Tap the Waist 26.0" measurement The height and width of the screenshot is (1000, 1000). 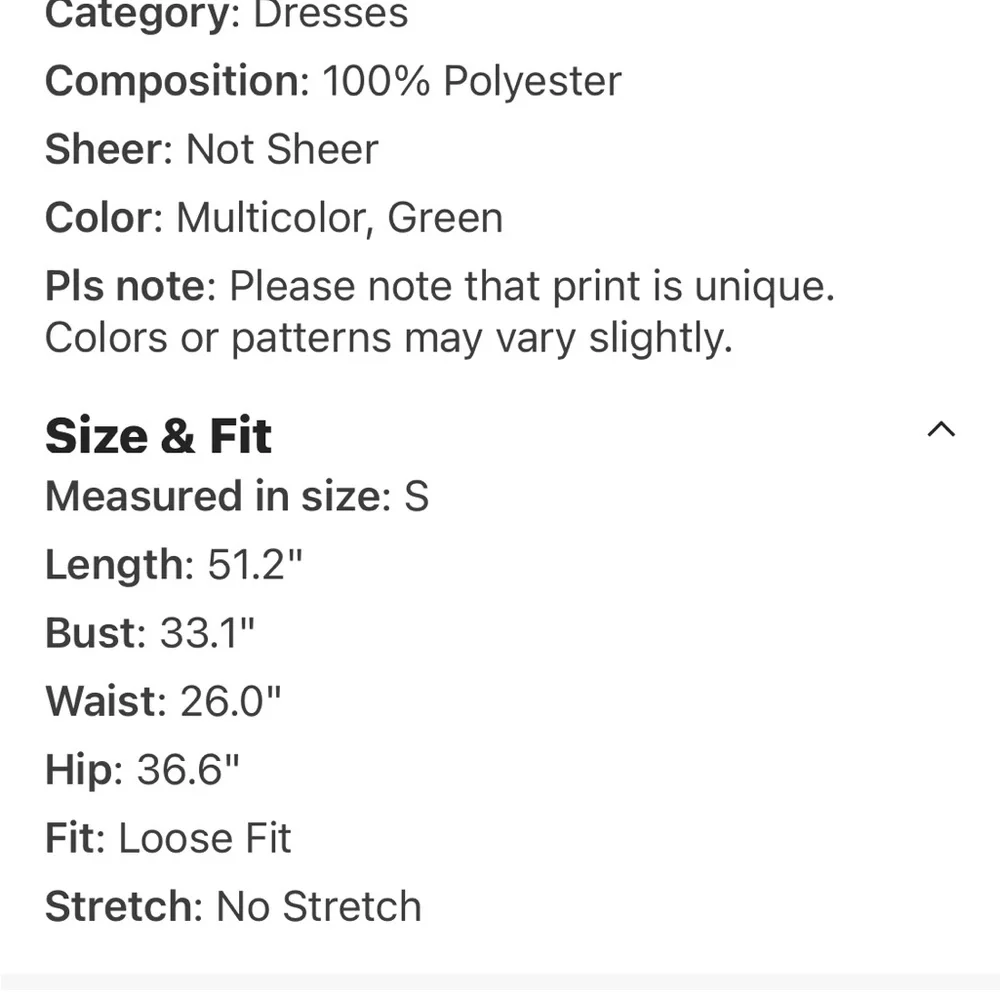coord(163,702)
